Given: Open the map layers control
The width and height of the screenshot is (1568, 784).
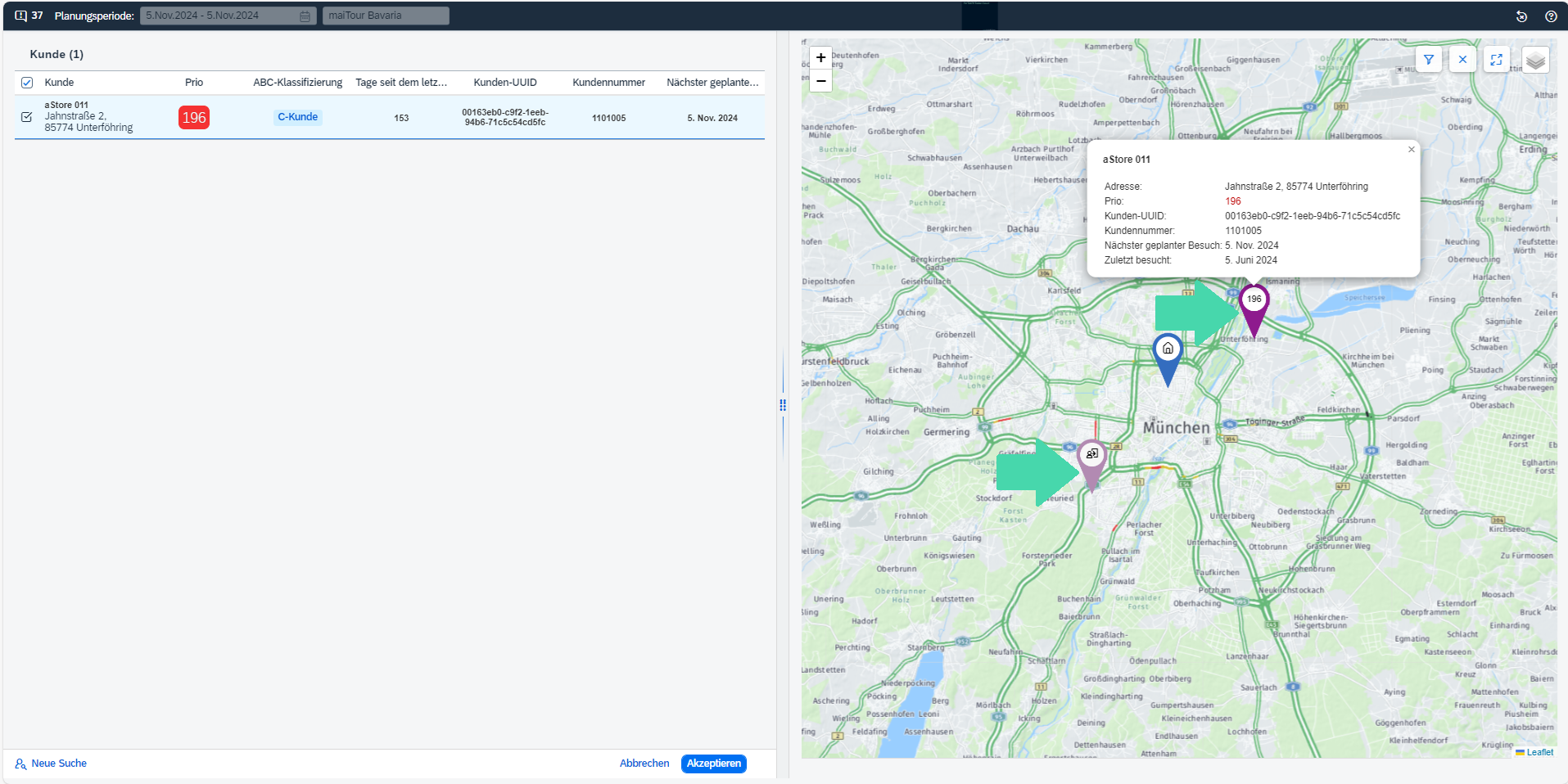Looking at the screenshot, I should coord(1536,60).
